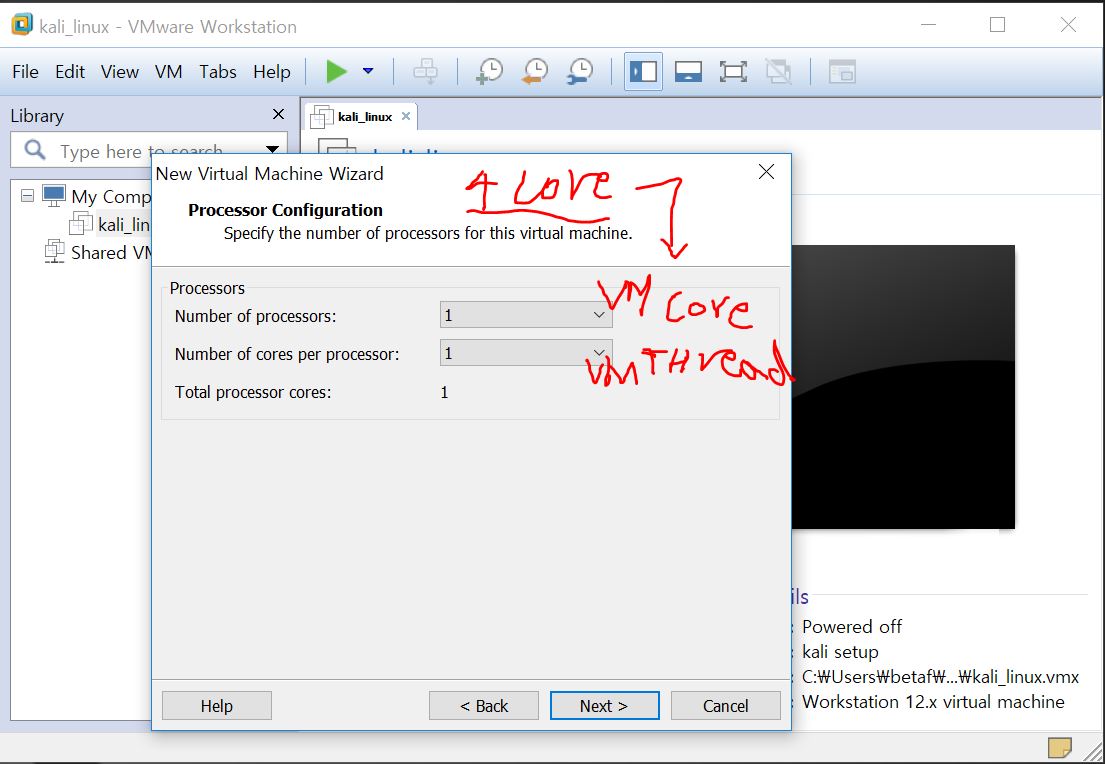Minimize the VMware Workstation window

click(x=929, y=25)
